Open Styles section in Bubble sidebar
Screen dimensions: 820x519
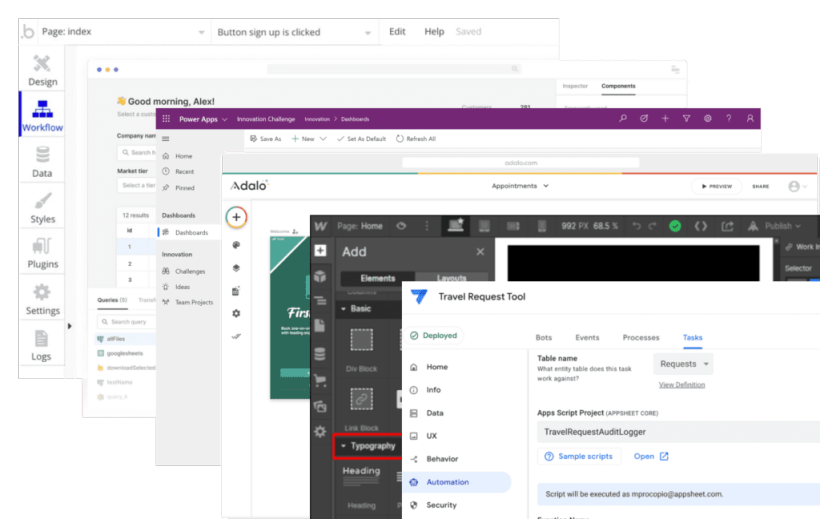(x=42, y=207)
